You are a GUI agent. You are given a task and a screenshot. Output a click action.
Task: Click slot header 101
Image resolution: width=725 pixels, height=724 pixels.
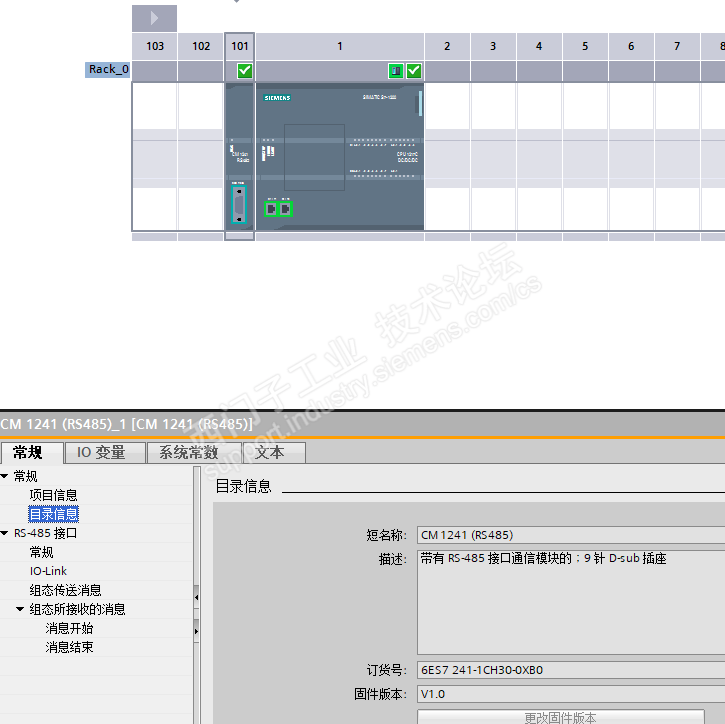pyautogui.click(x=240, y=46)
